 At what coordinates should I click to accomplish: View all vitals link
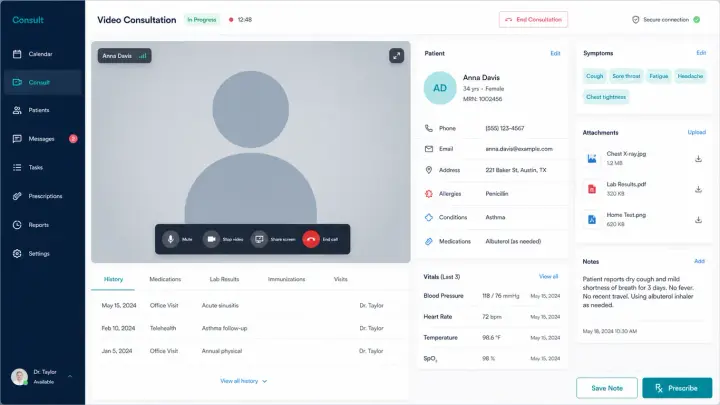coord(548,276)
